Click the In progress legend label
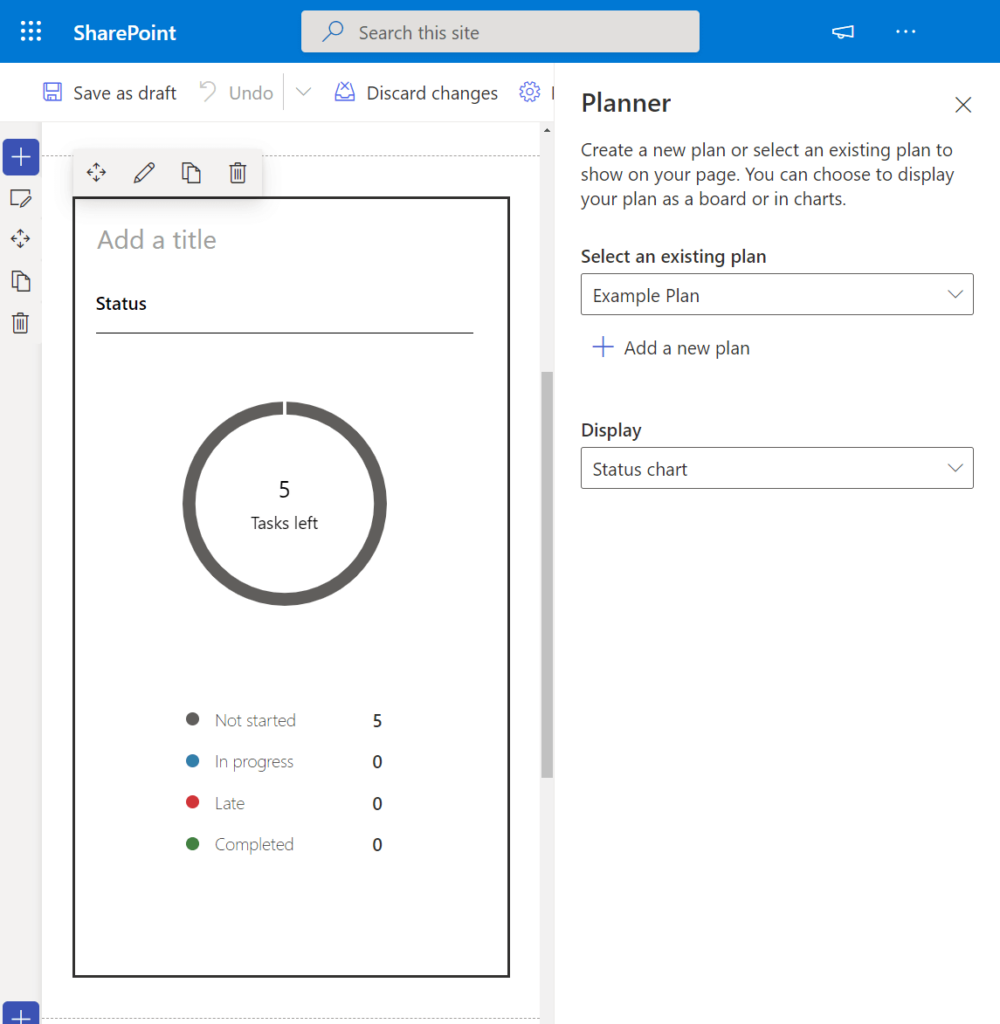The width and height of the screenshot is (1000, 1024). tap(254, 761)
